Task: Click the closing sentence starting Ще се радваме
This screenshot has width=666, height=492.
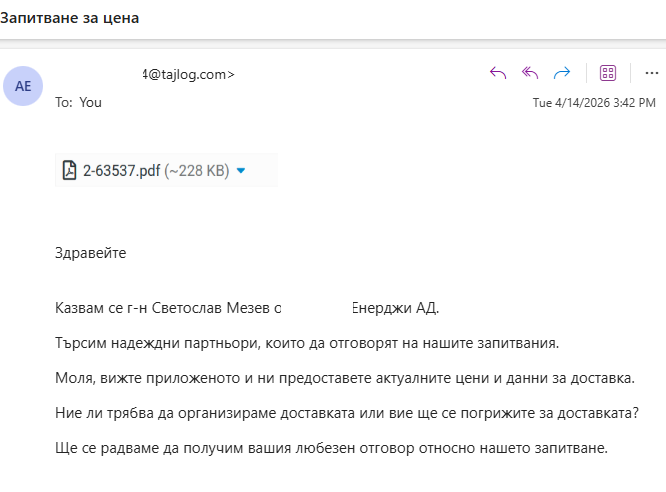Action: 331,447
